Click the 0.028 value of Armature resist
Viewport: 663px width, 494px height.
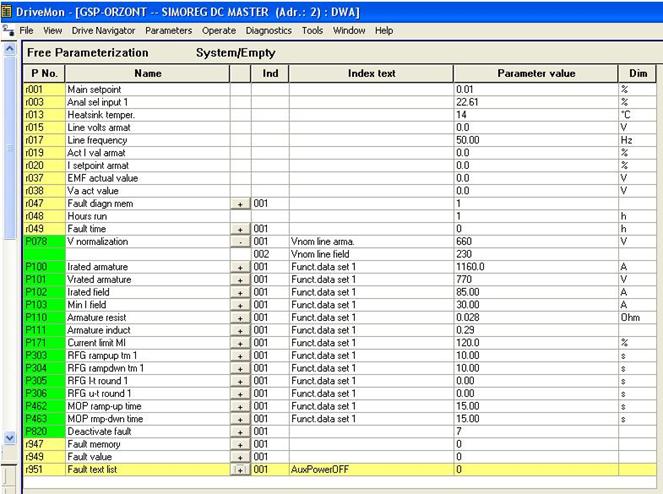(x=536, y=318)
